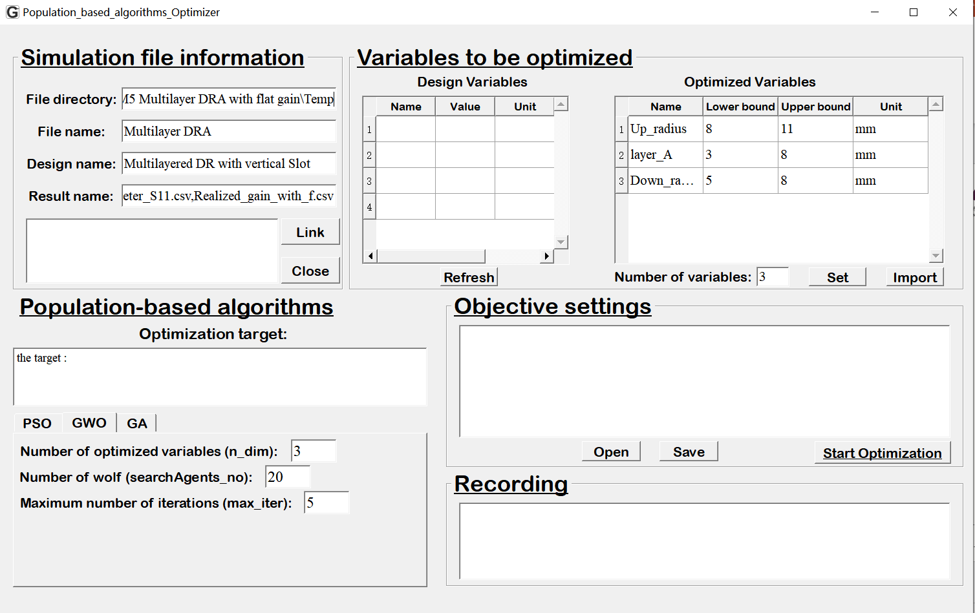Click the Maximum number of iterations field

(x=326, y=503)
